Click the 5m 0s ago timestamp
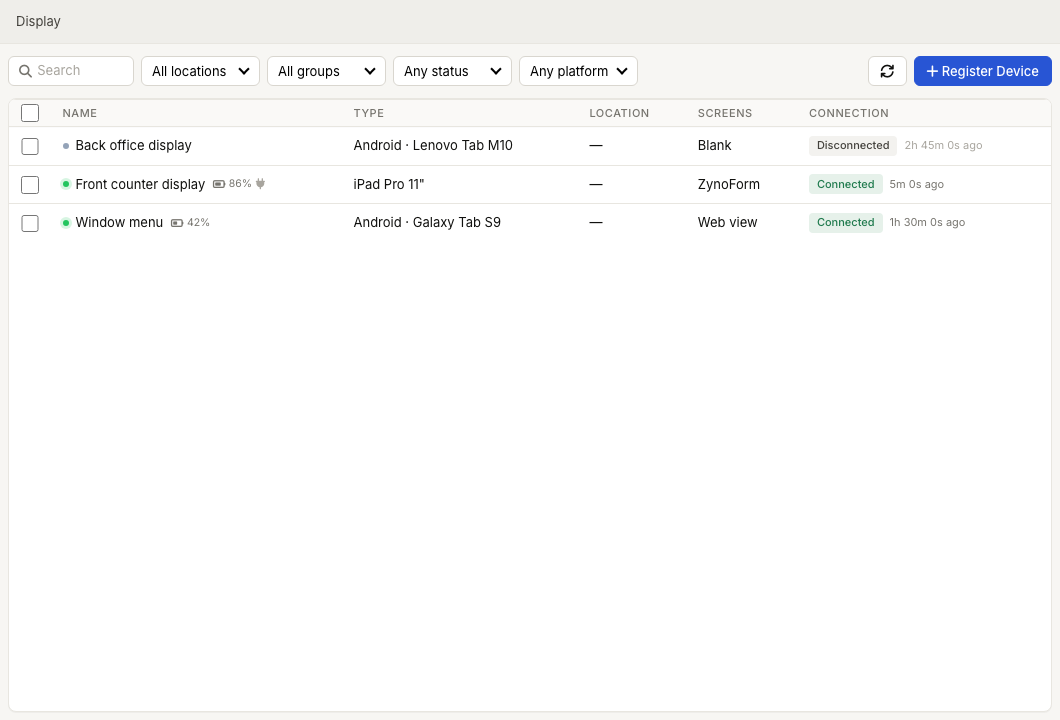Image resolution: width=1060 pixels, height=720 pixels. click(x=916, y=184)
